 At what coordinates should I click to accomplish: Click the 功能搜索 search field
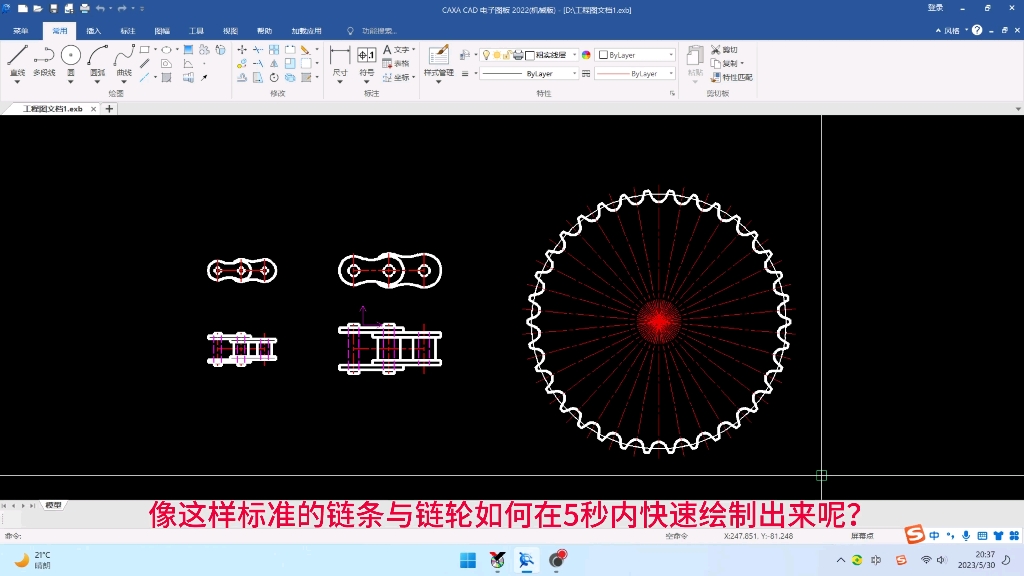379,31
